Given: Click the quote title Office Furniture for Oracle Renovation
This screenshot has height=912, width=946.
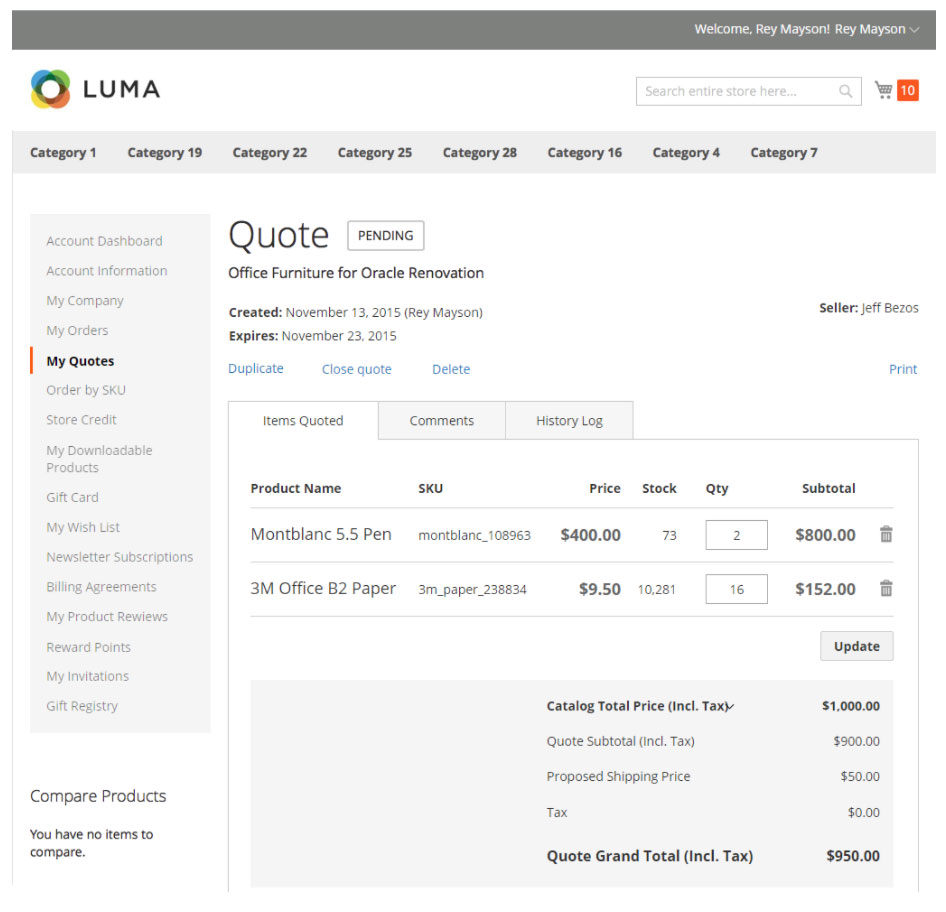Looking at the screenshot, I should tap(356, 273).
